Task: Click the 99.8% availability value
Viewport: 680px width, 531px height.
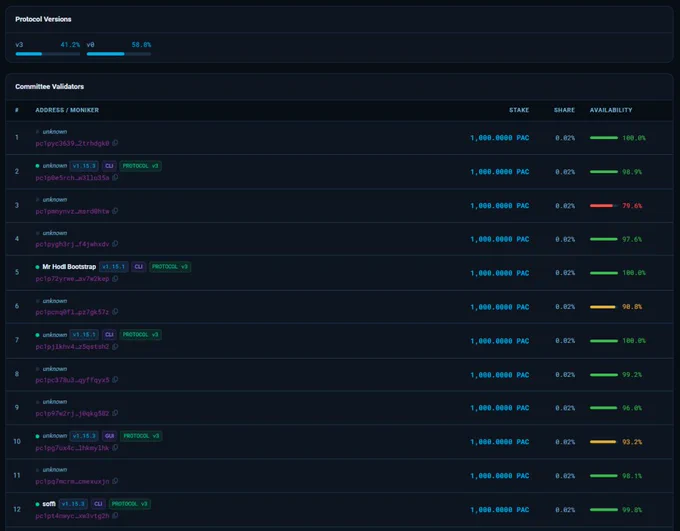Action: (x=632, y=510)
